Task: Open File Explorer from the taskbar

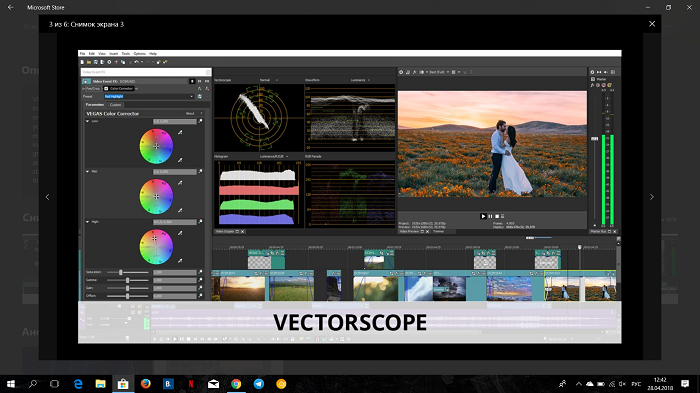Action: tap(100, 384)
